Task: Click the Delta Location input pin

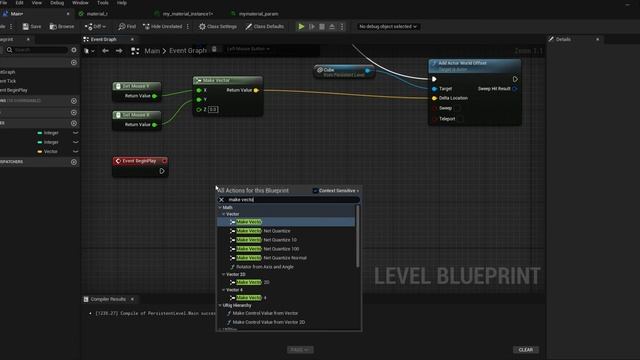Action: point(434,98)
